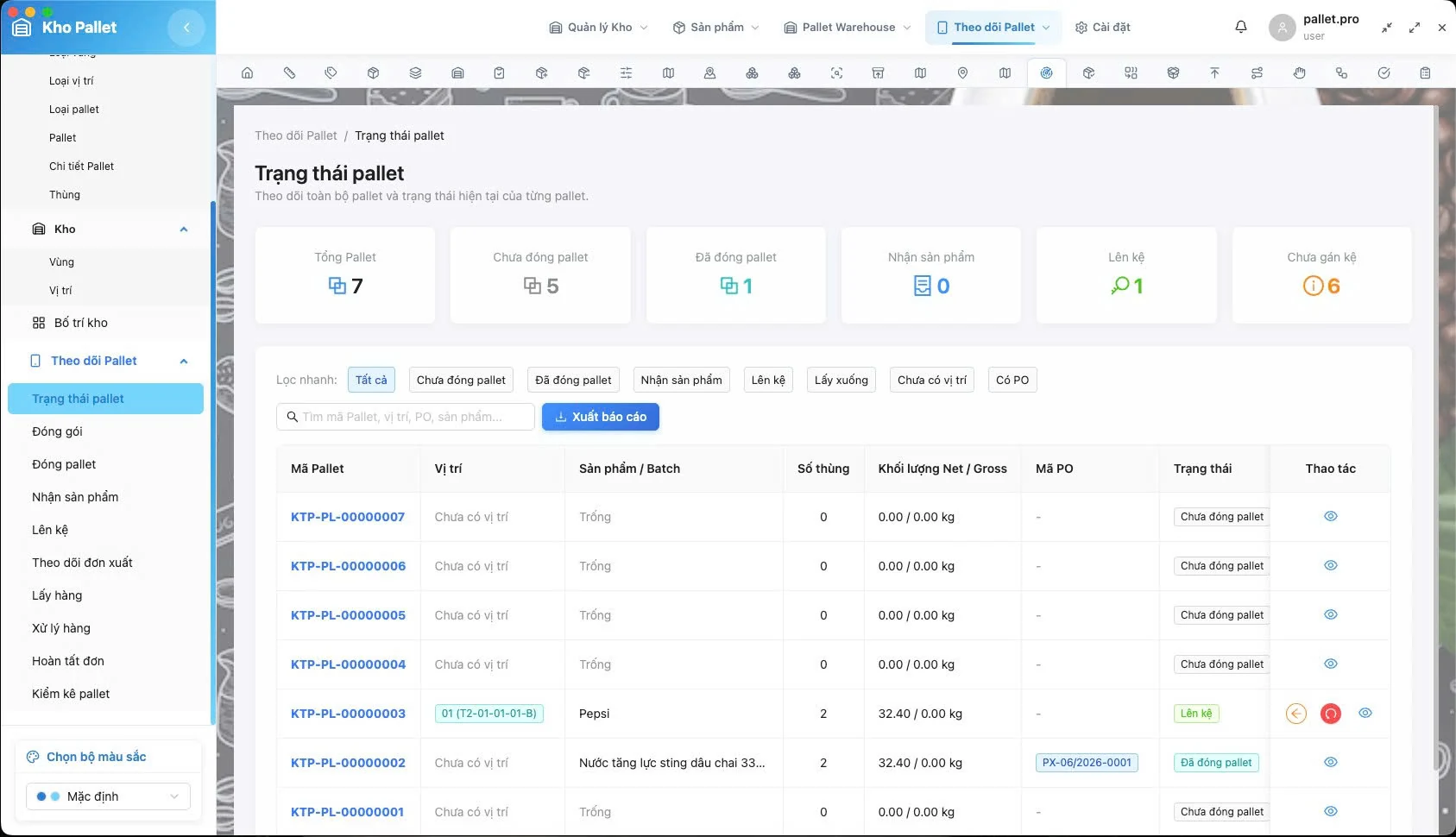Viewport: 1456px width, 837px height.
Task: Click the red action icon for KTP-PL-00000003
Action: [1331, 714]
